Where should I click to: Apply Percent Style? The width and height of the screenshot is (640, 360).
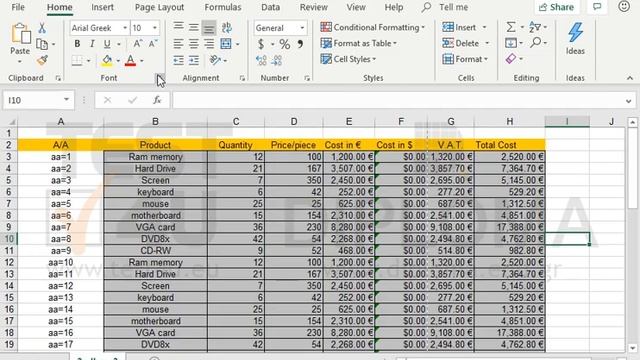pyautogui.click(x=284, y=44)
